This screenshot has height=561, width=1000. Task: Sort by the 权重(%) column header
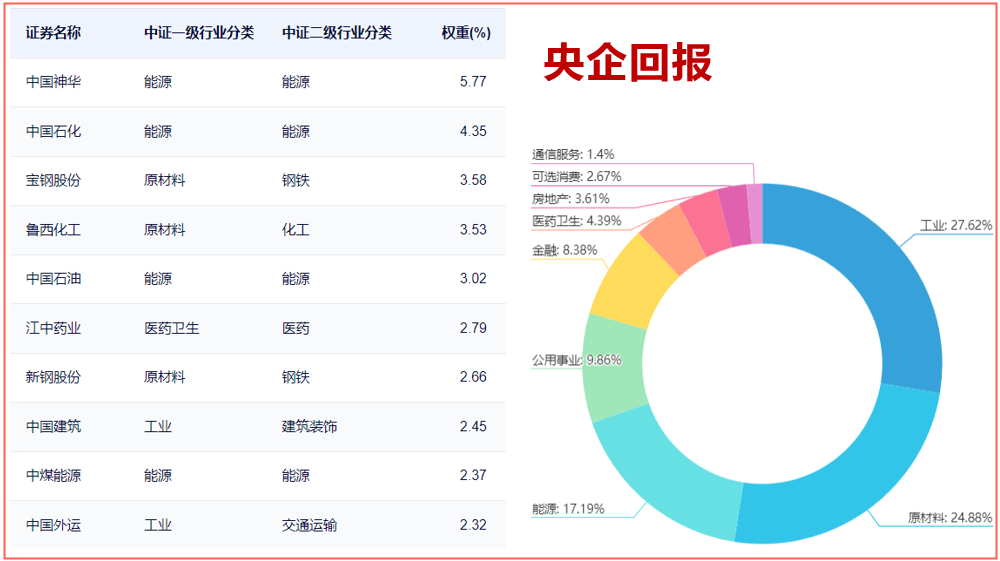pyautogui.click(x=465, y=33)
